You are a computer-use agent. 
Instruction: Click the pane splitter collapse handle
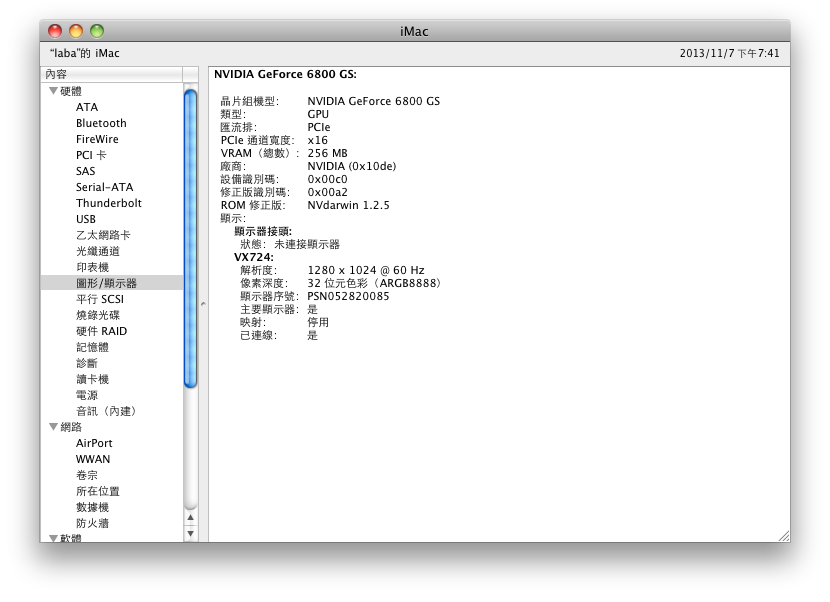(x=203, y=304)
